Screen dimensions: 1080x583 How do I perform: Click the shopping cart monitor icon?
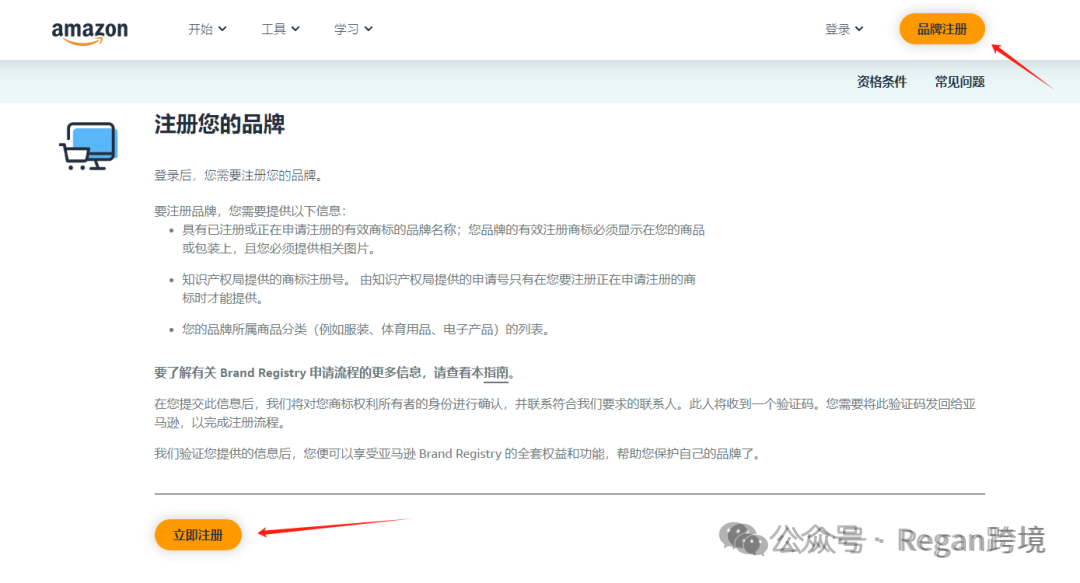[89, 146]
